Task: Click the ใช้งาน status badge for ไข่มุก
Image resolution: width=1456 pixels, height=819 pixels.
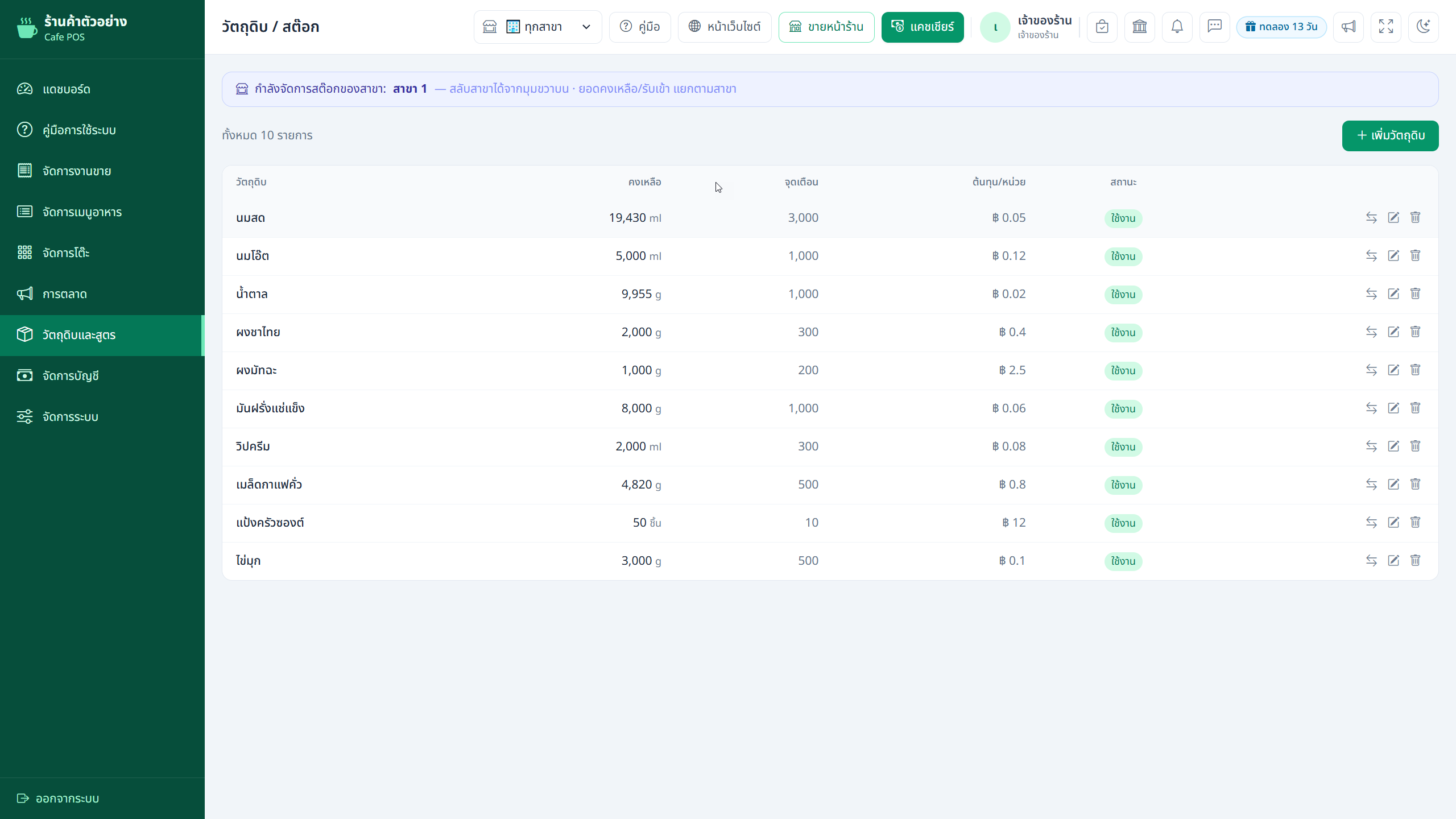Action: click(1123, 561)
